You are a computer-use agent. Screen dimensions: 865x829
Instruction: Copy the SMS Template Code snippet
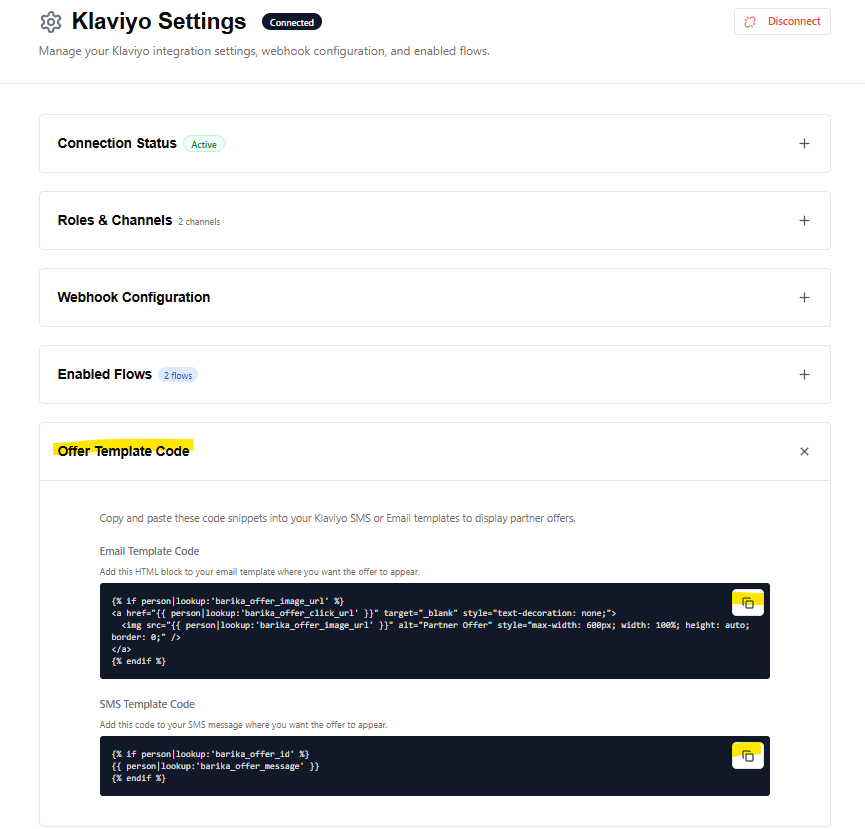pyautogui.click(x=747, y=756)
